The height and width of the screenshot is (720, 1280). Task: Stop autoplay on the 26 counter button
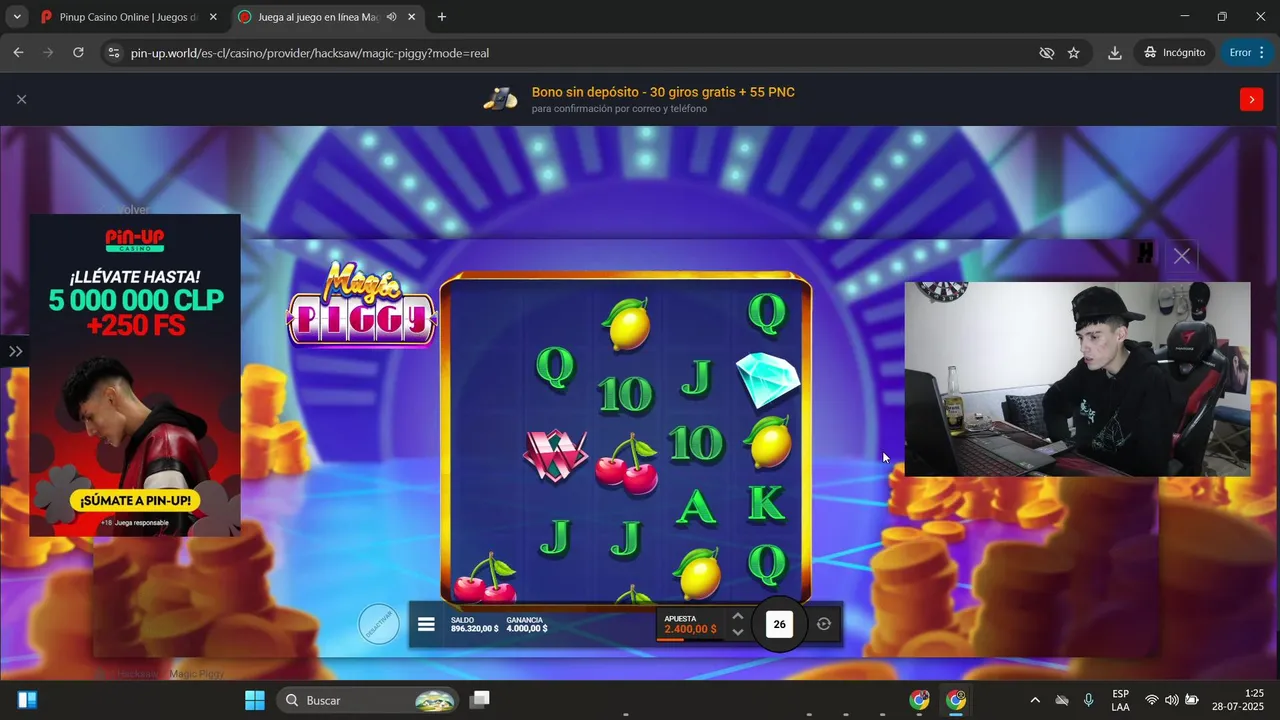click(780, 624)
